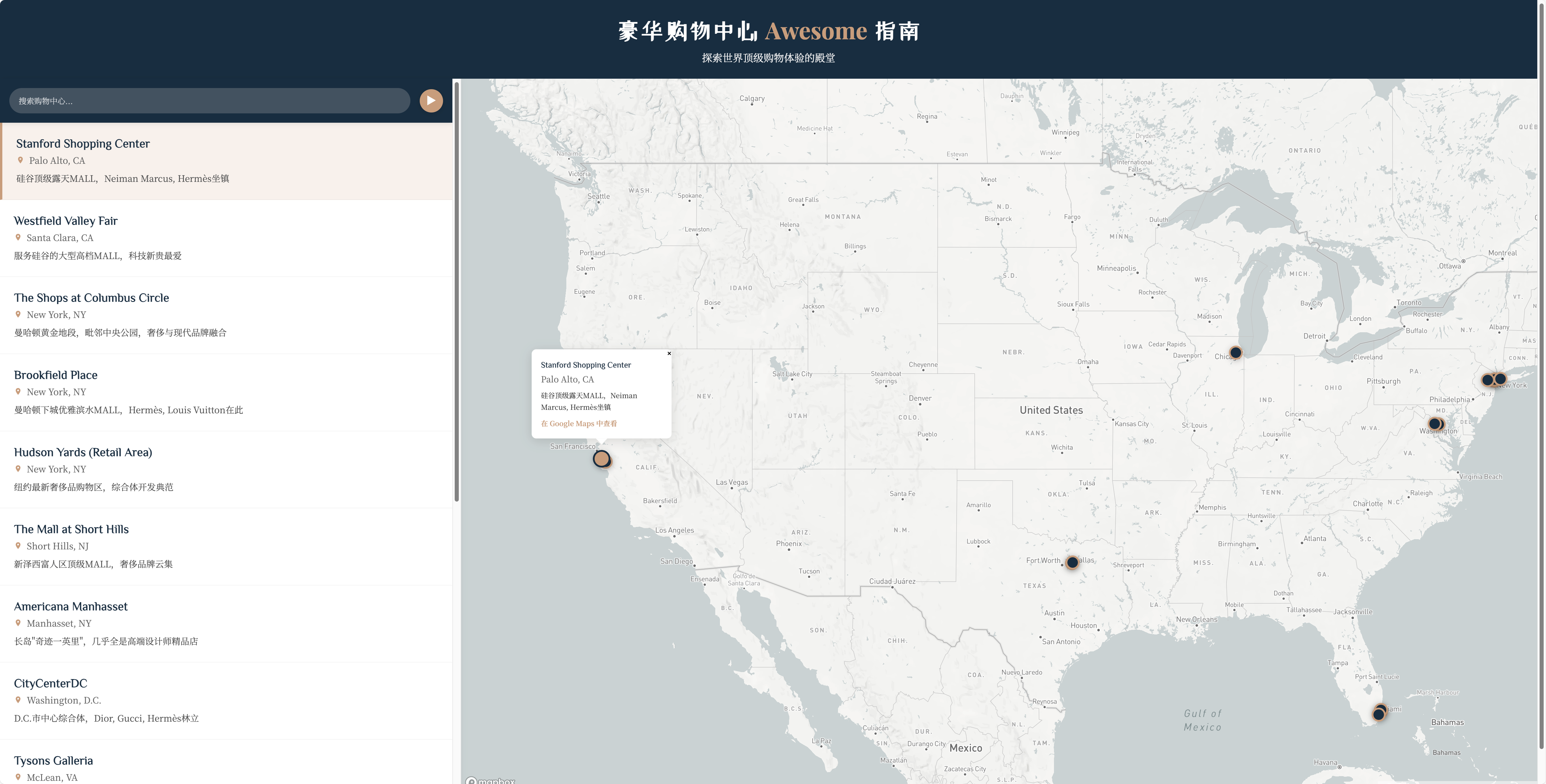The image size is (1546, 784).
Task: Click the search mall input field
Action: pos(210,101)
